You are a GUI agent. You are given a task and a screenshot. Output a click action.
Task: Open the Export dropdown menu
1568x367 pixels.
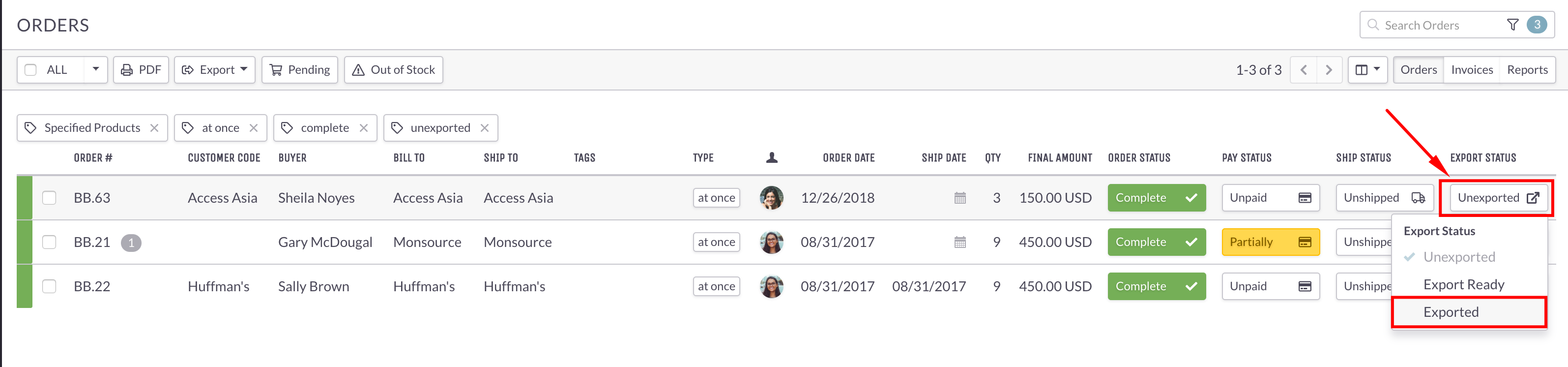[x=214, y=70]
